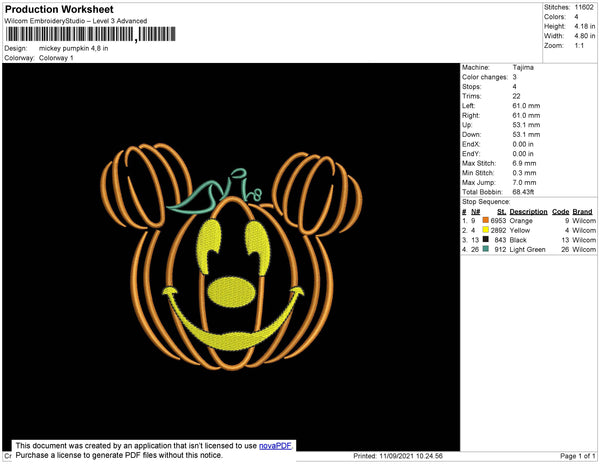This screenshot has height=464, width=600.
Task: Select the Right value '61.0 mm'
Action: [x=526, y=115]
